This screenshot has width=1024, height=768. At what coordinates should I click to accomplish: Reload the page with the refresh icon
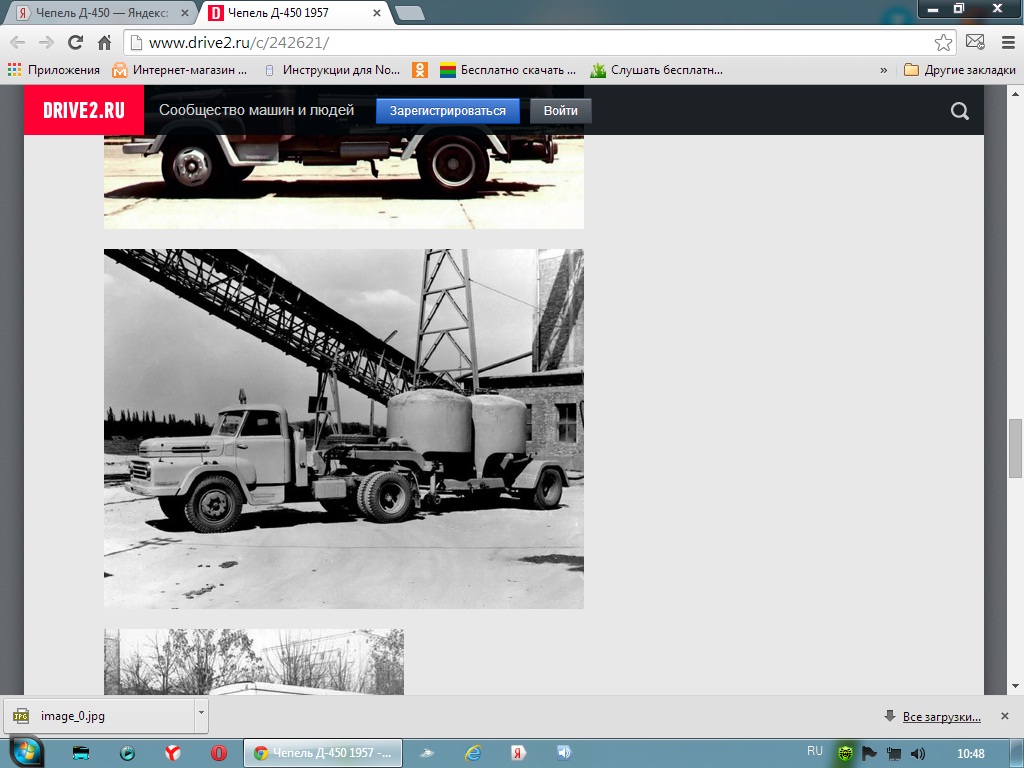75,43
